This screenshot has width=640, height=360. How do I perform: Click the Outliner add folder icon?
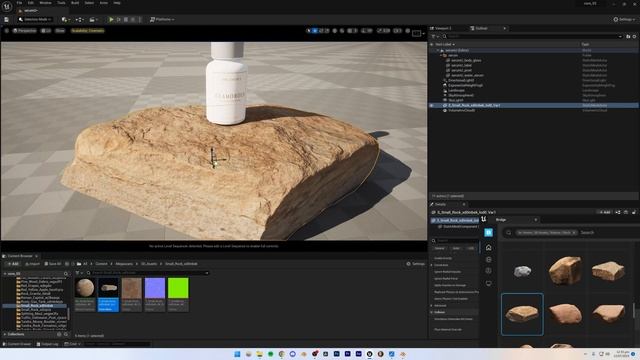tap(628, 36)
